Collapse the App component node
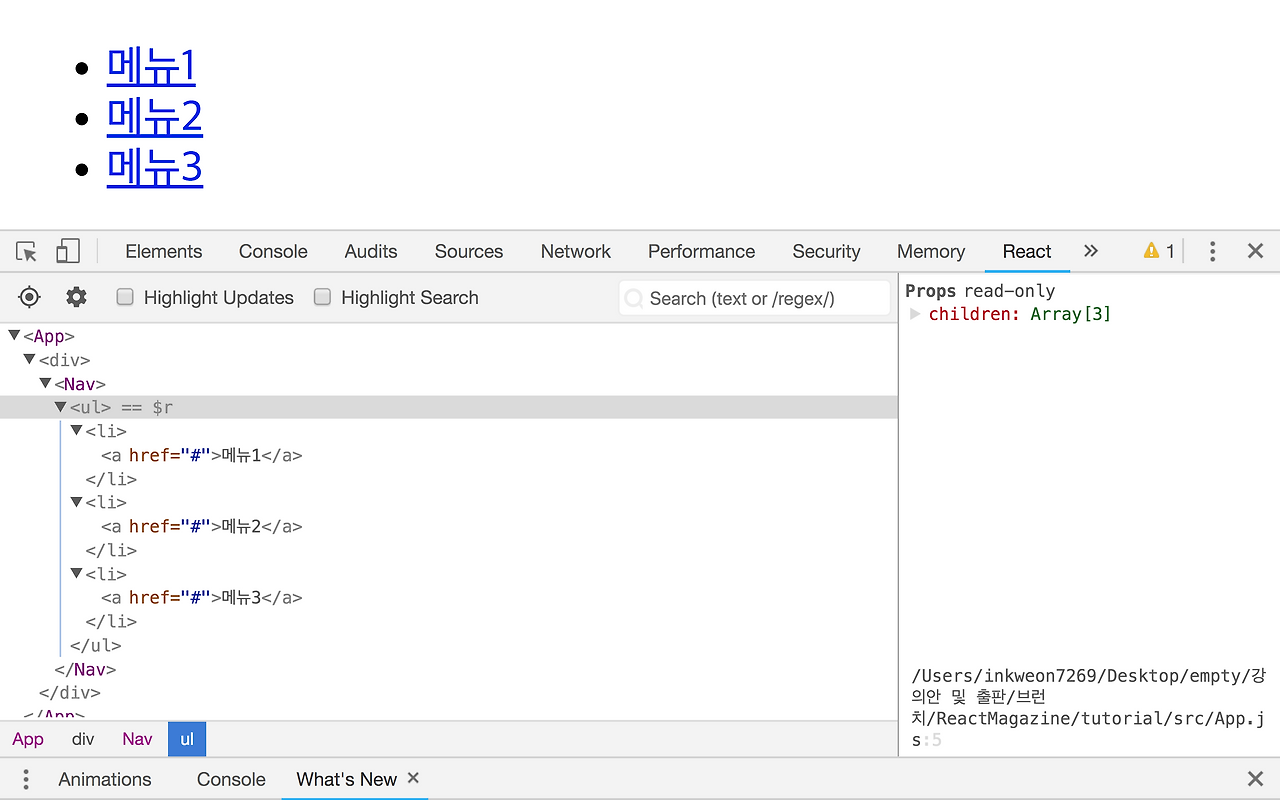1280x800 pixels. pyautogui.click(x=14, y=336)
